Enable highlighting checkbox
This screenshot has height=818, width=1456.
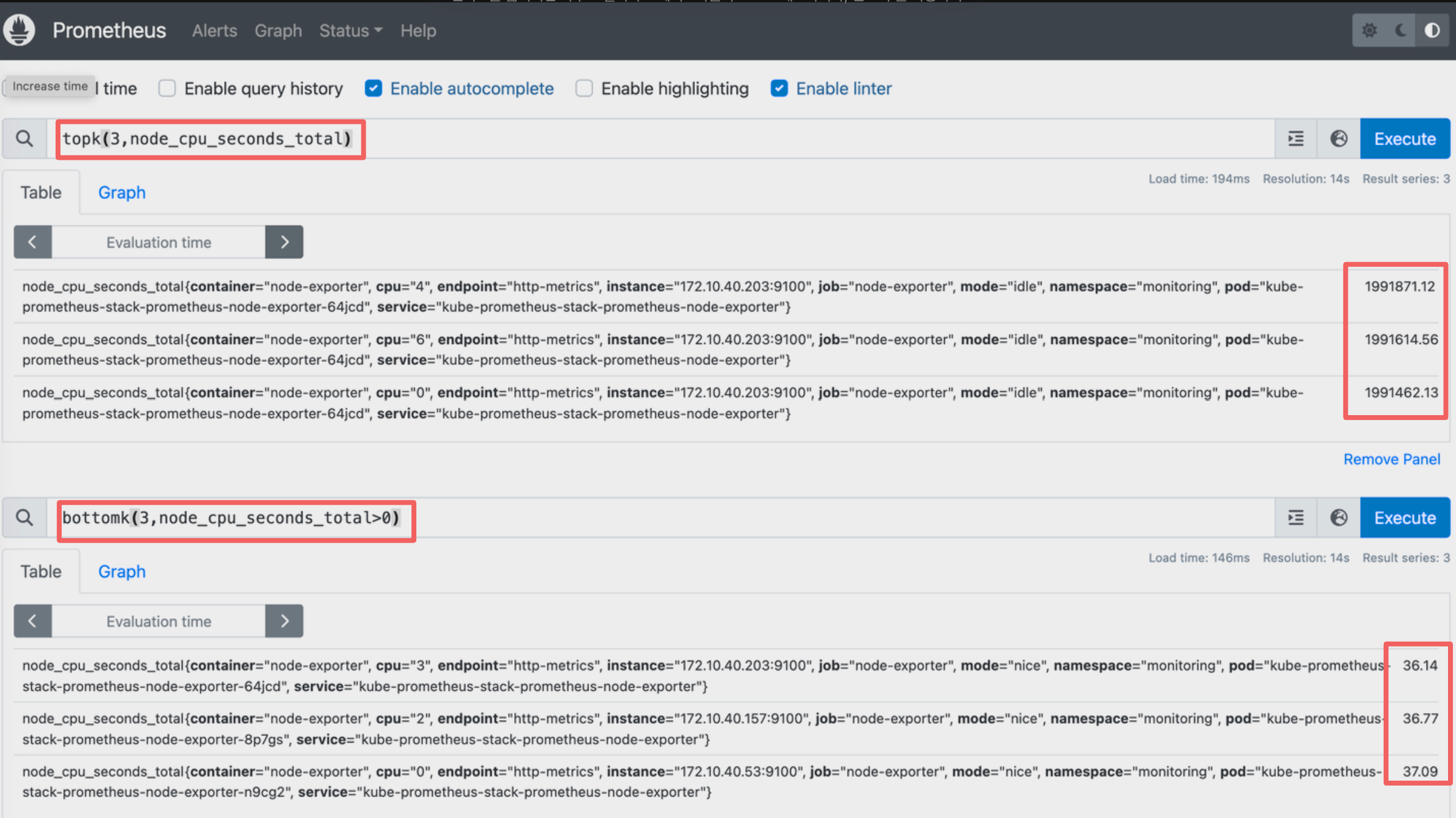pyautogui.click(x=584, y=89)
